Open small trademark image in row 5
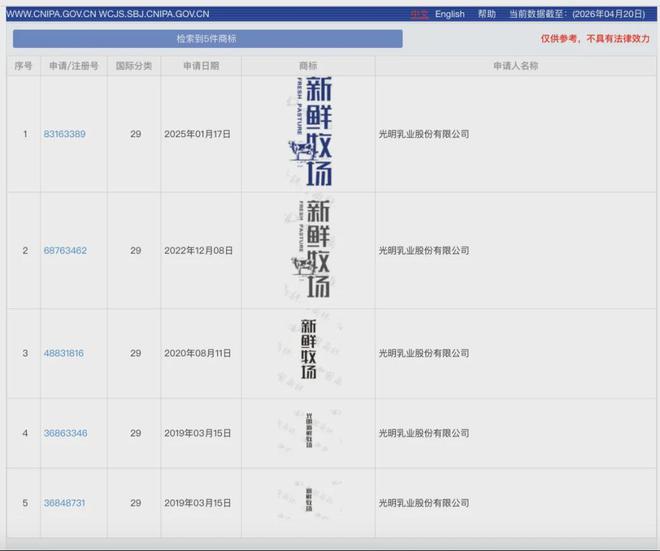This screenshot has width=660, height=551. 309,500
